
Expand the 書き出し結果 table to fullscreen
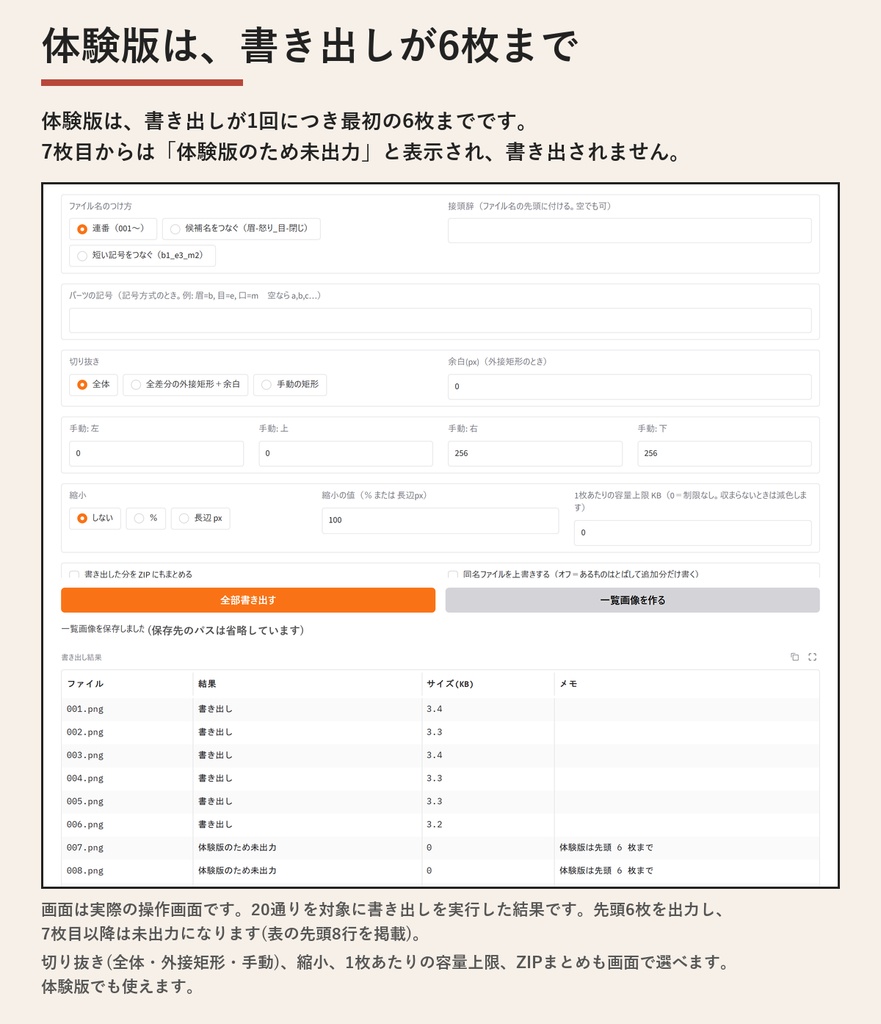tap(812, 657)
